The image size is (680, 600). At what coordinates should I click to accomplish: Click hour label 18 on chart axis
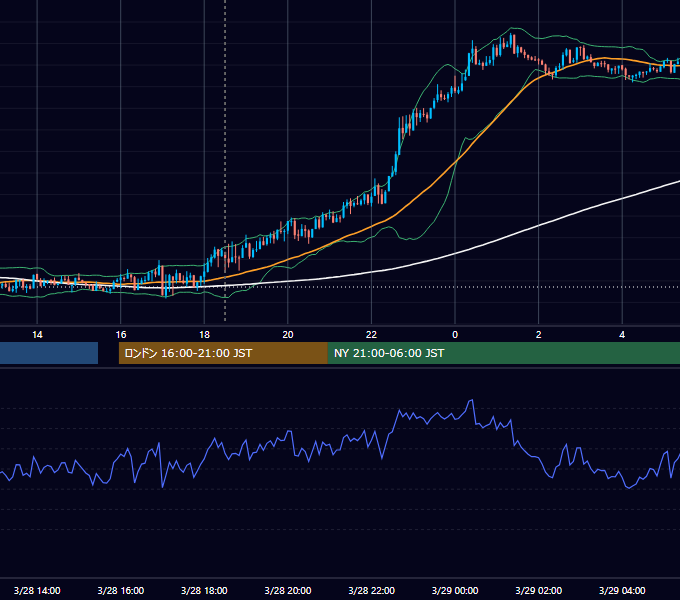click(x=204, y=335)
